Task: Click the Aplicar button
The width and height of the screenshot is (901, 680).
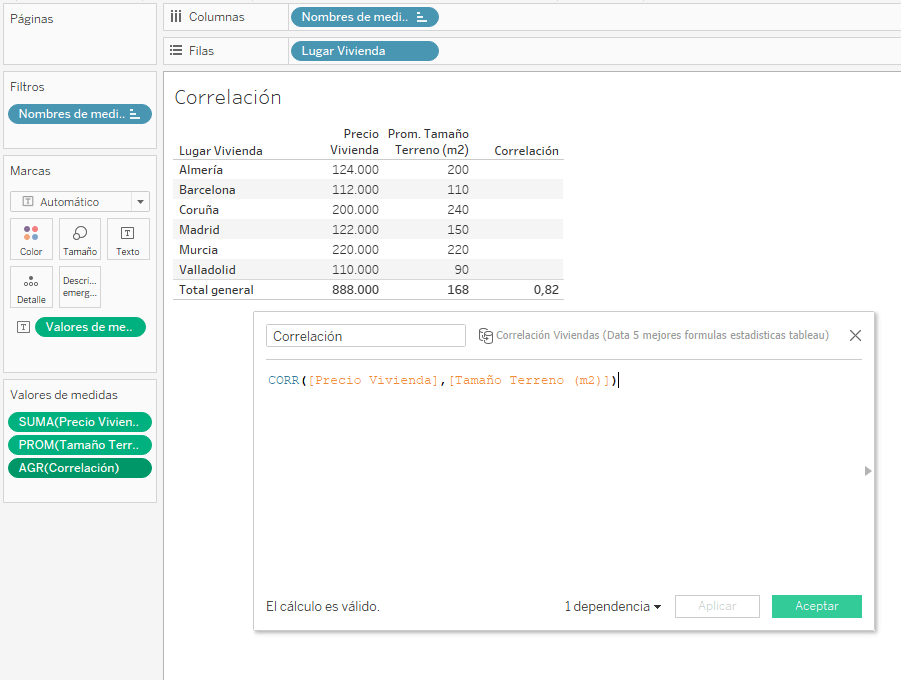Action: 717,606
